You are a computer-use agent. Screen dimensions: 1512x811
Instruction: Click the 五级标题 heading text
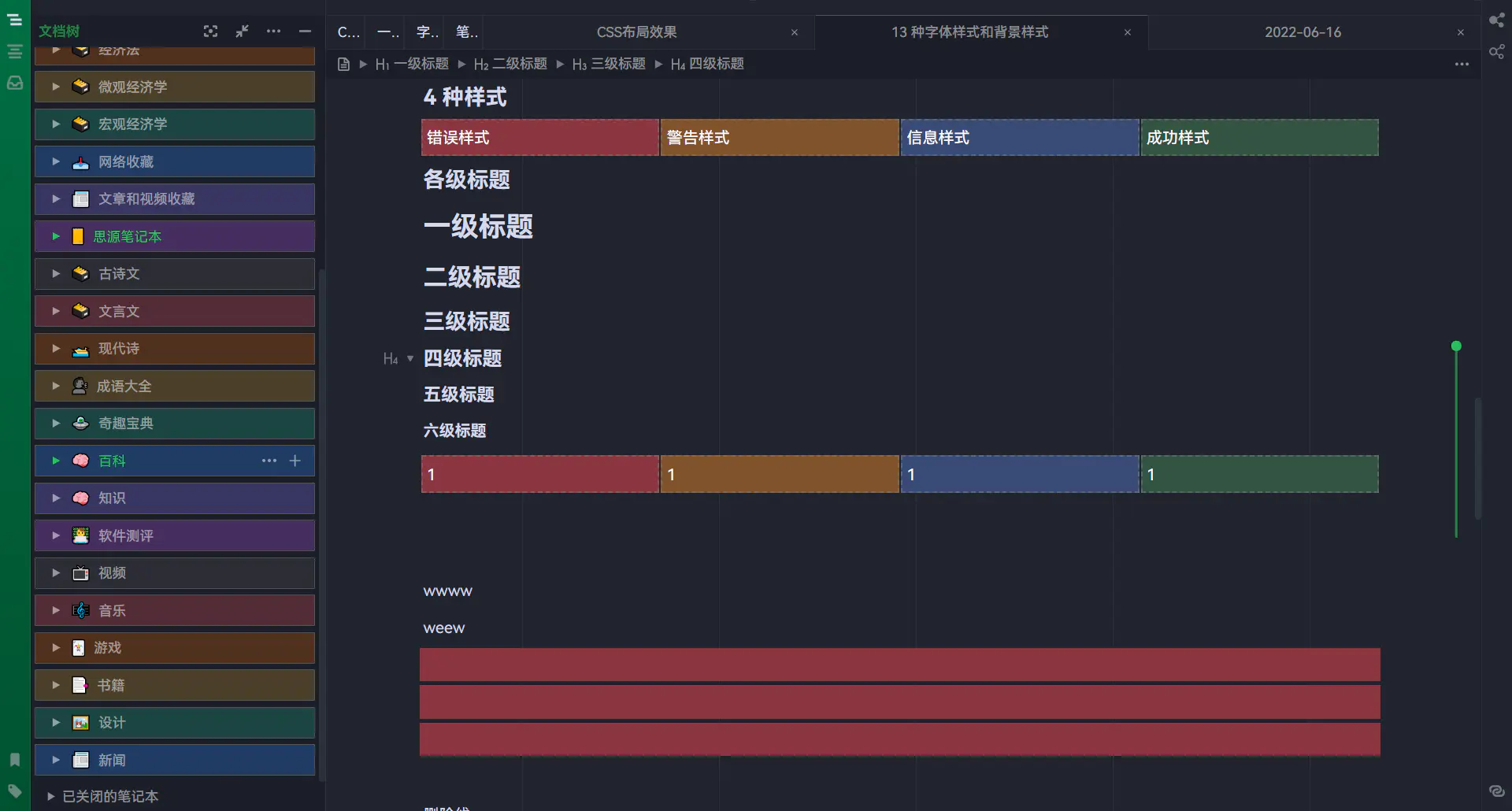coord(459,394)
